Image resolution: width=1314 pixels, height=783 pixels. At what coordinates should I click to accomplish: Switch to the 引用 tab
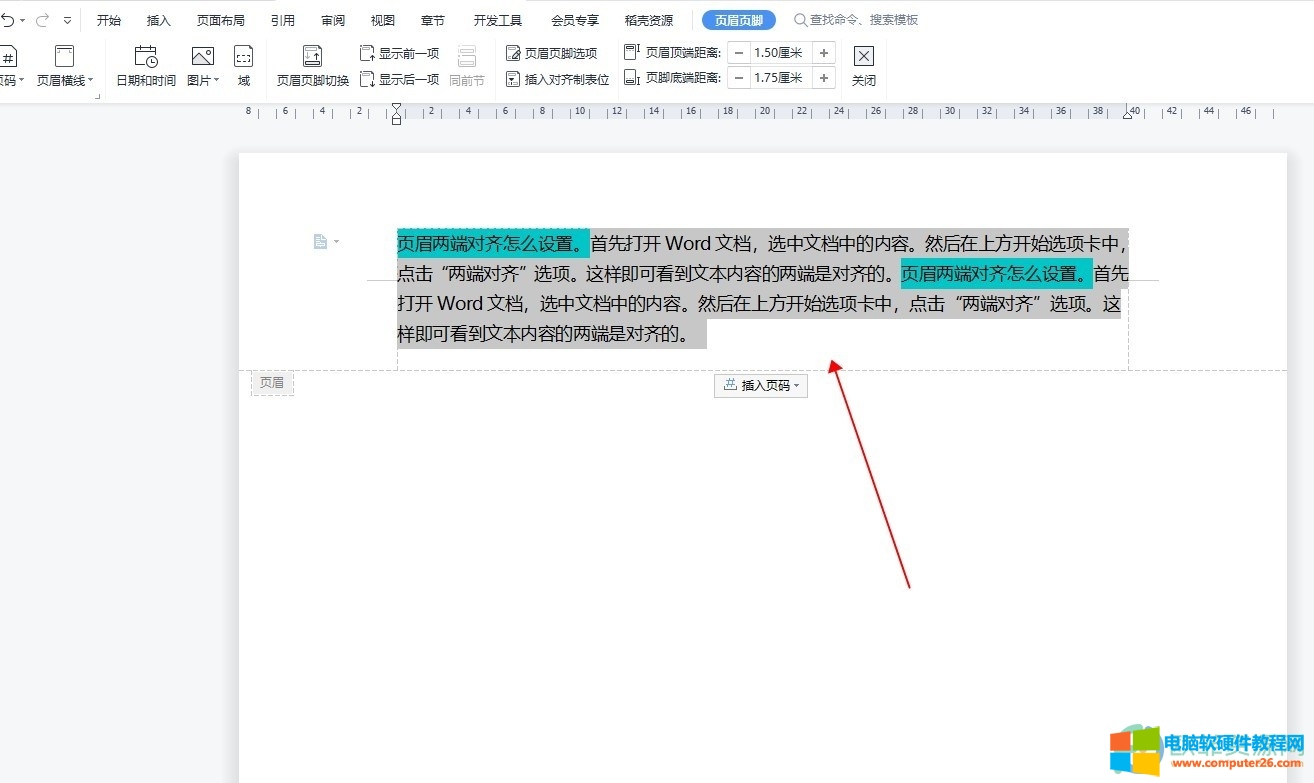pos(283,20)
